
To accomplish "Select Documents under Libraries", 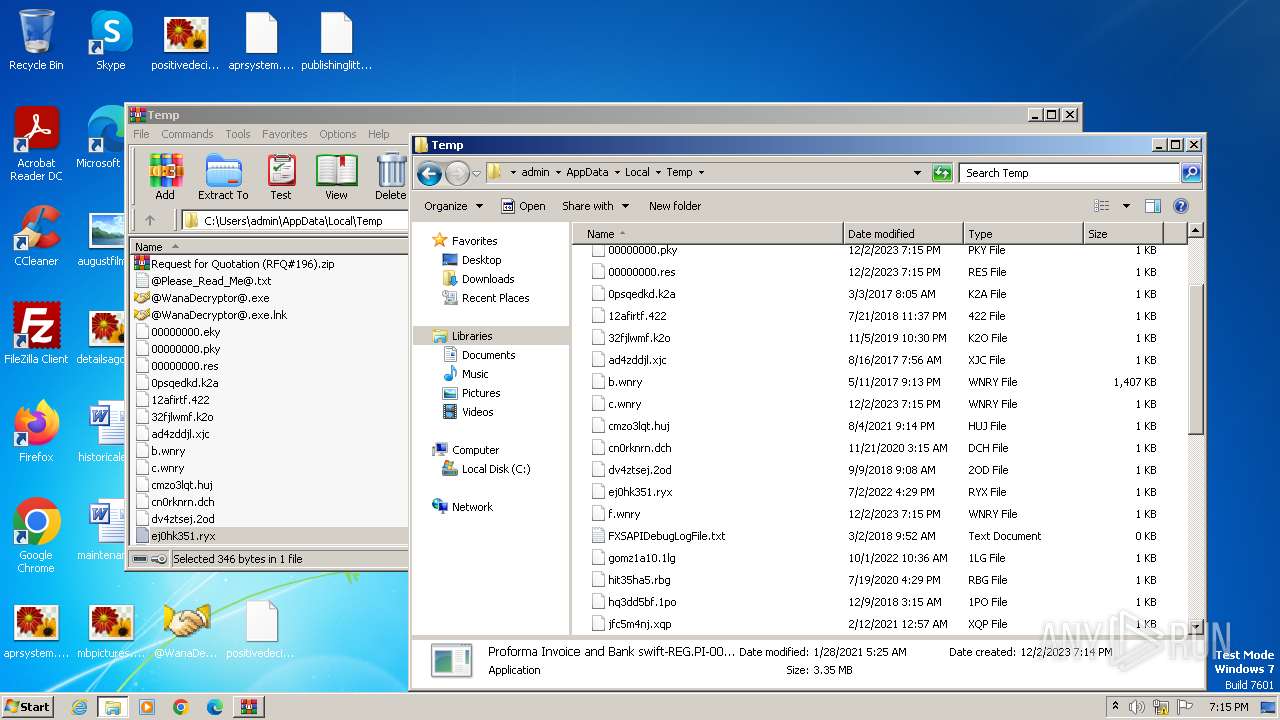I will tap(488, 355).
